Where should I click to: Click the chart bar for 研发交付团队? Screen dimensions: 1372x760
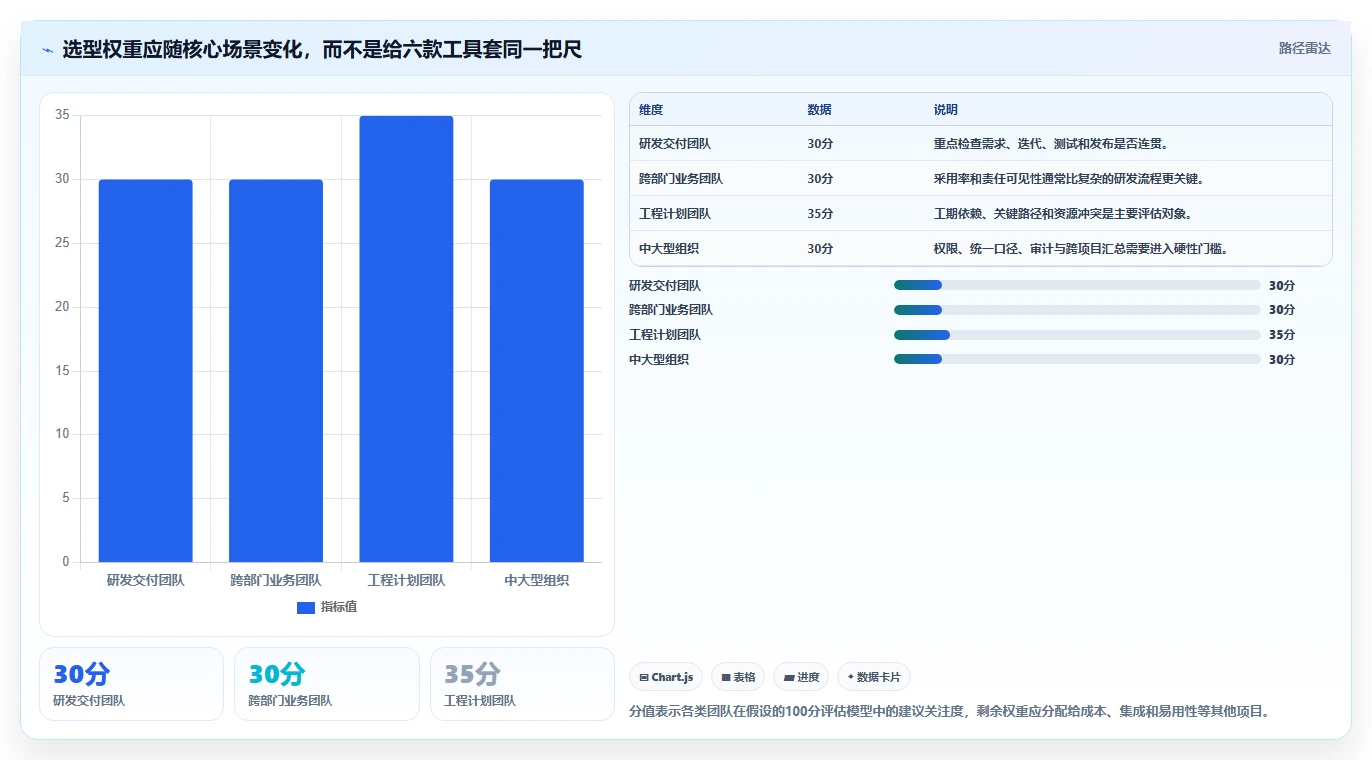click(145, 371)
